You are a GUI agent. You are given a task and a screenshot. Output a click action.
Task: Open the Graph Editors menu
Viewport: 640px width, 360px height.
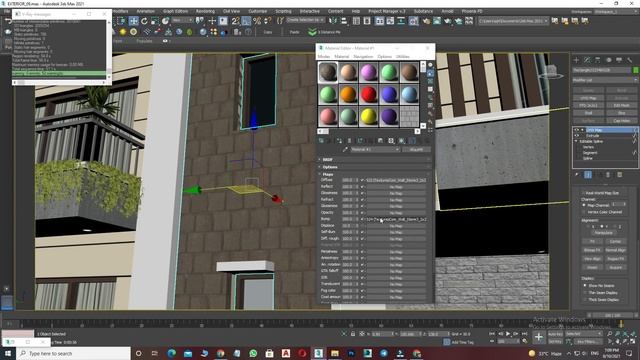coord(175,11)
